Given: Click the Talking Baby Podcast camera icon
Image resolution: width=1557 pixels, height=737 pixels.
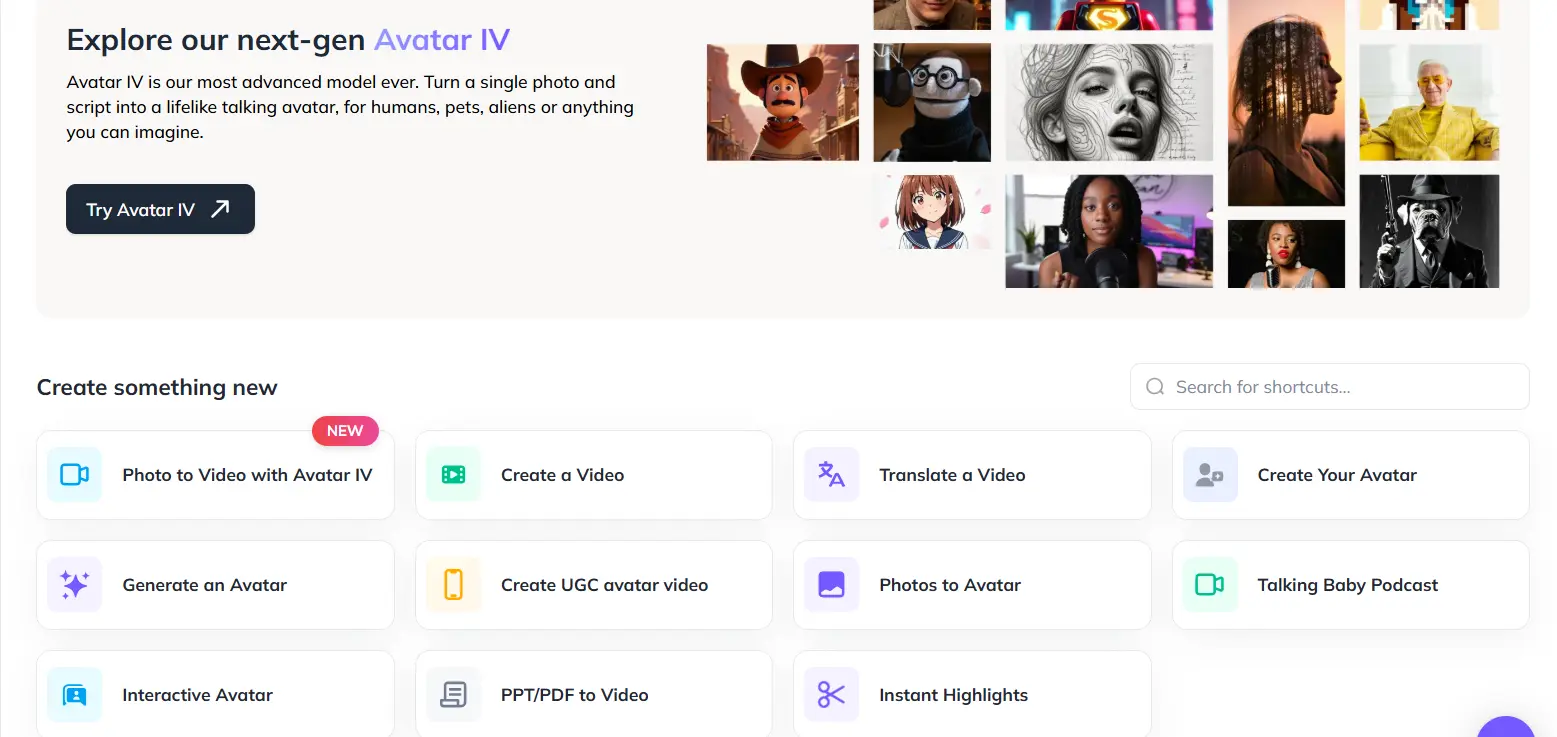Looking at the screenshot, I should 1210,585.
